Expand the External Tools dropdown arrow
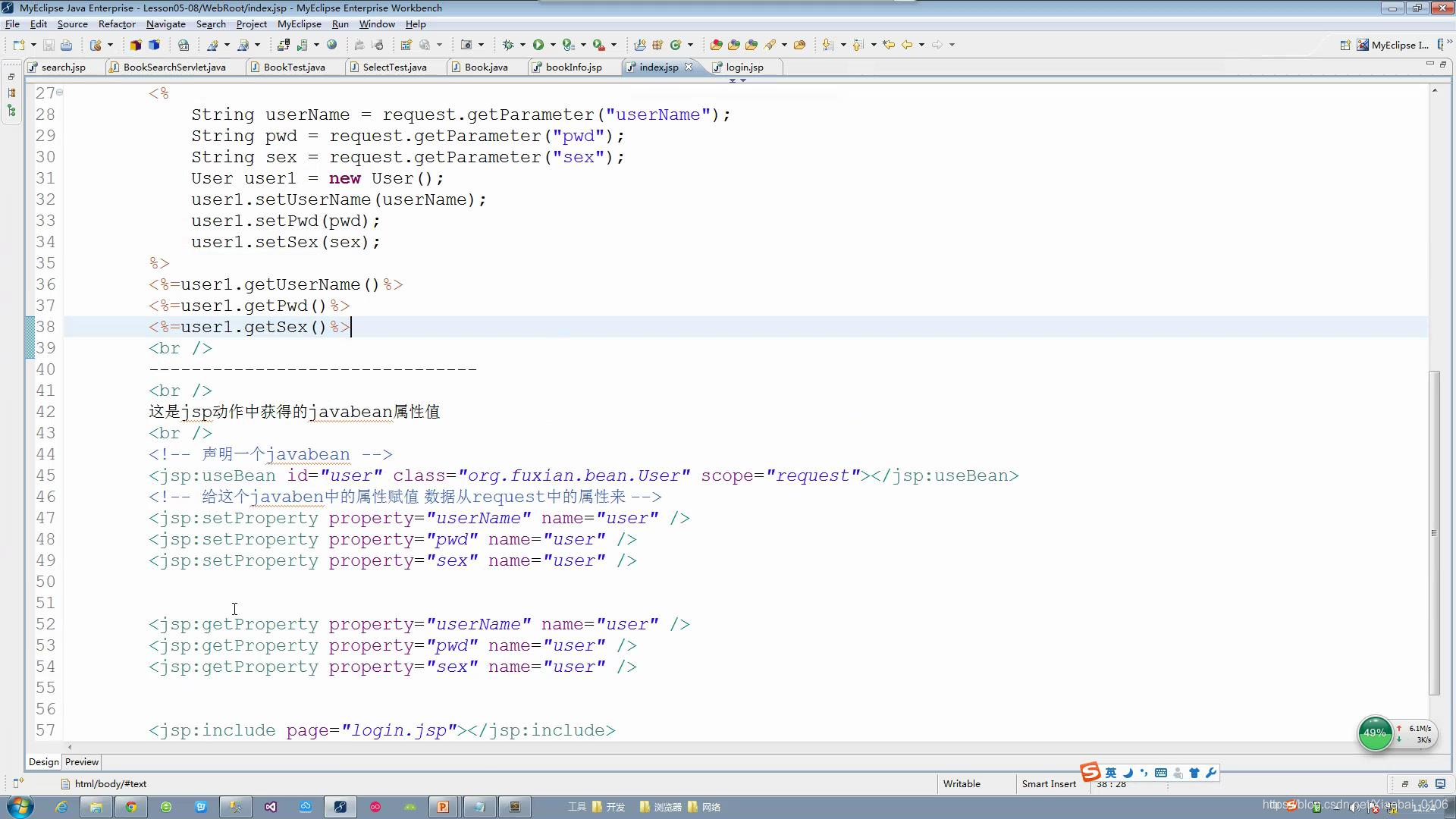Screen dimensions: 1456x819 613,45
